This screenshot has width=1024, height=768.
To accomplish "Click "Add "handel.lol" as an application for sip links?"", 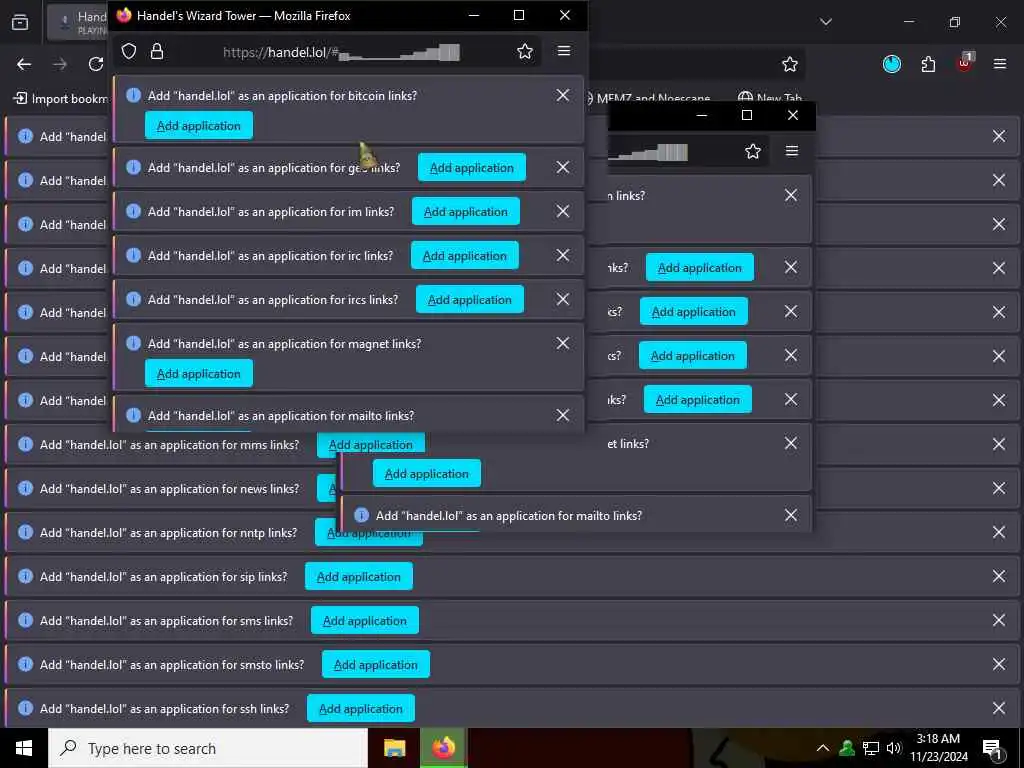I will (163, 577).
